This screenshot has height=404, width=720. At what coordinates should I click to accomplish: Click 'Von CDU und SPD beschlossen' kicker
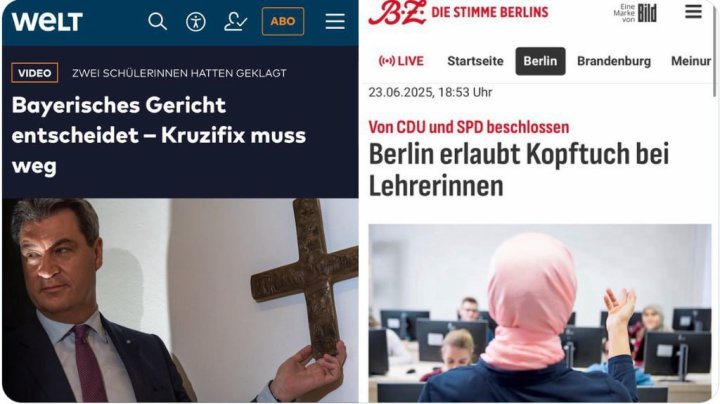click(469, 127)
